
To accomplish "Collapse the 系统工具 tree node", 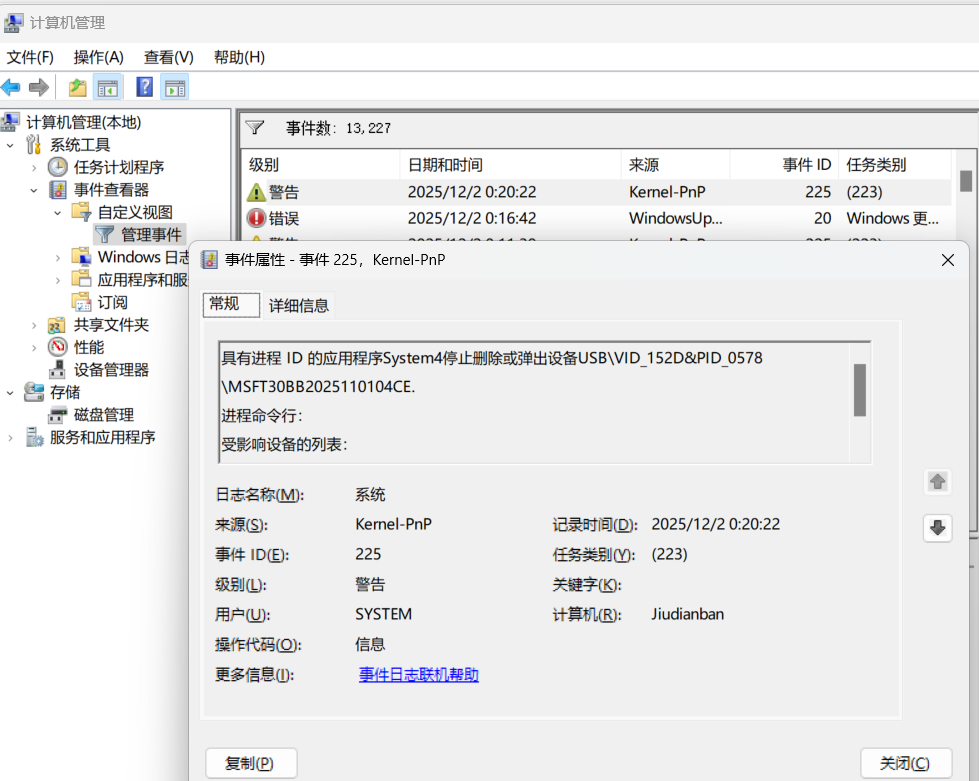I will point(10,145).
